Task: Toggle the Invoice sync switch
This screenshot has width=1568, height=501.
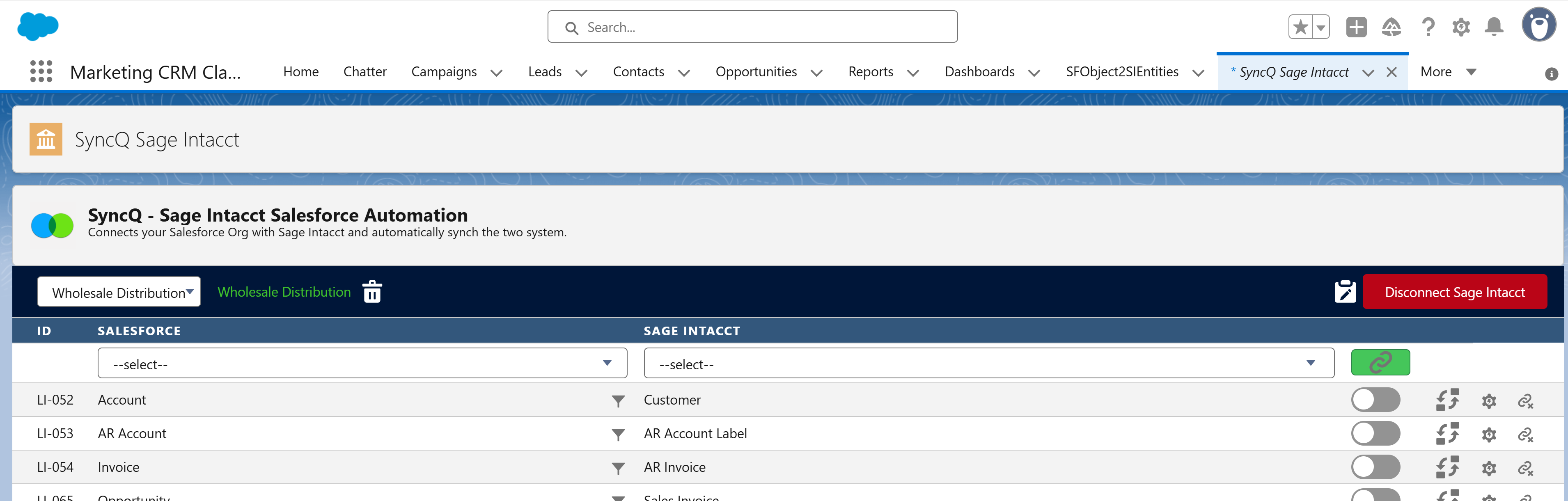Action: [x=1375, y=467]
